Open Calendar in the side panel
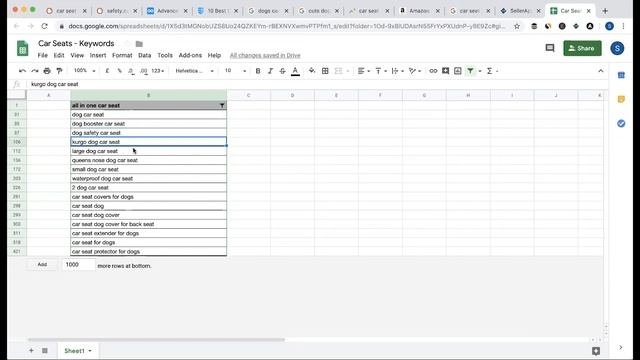The height and width of the screenshot is (360, 640). point(621,75)
